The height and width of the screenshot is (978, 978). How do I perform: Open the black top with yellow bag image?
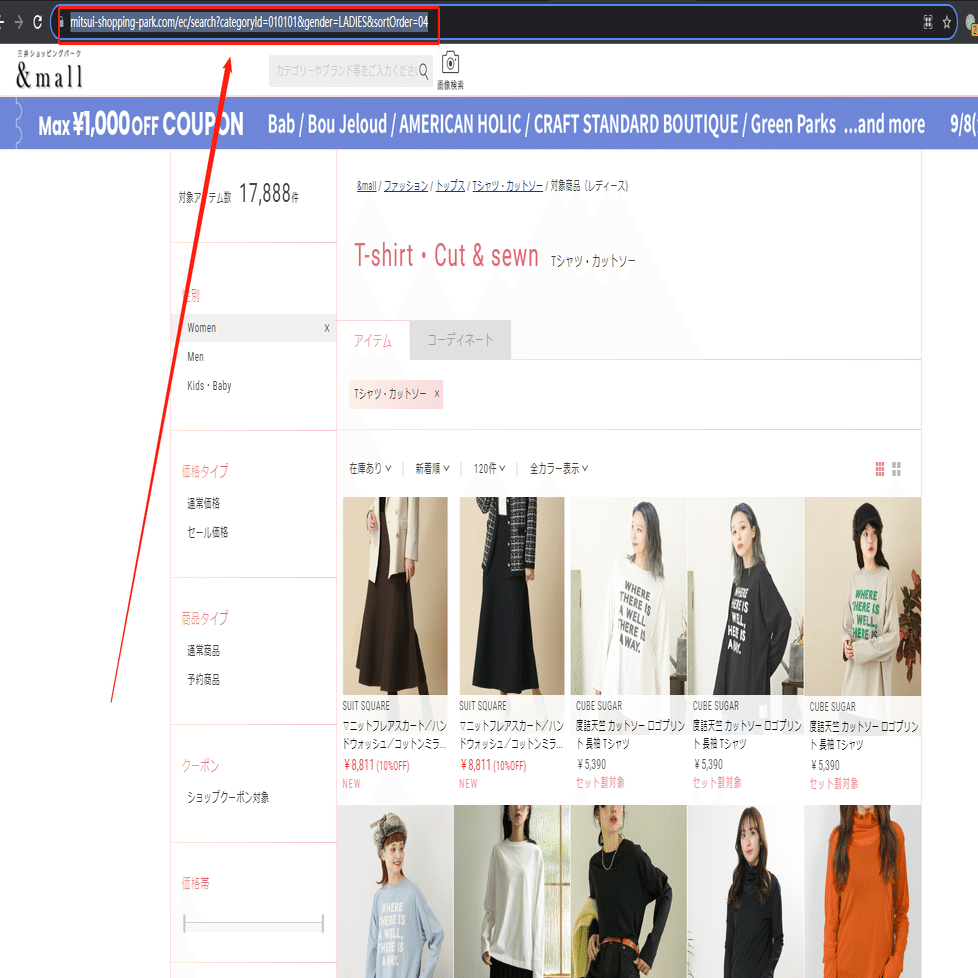(629, 891)
